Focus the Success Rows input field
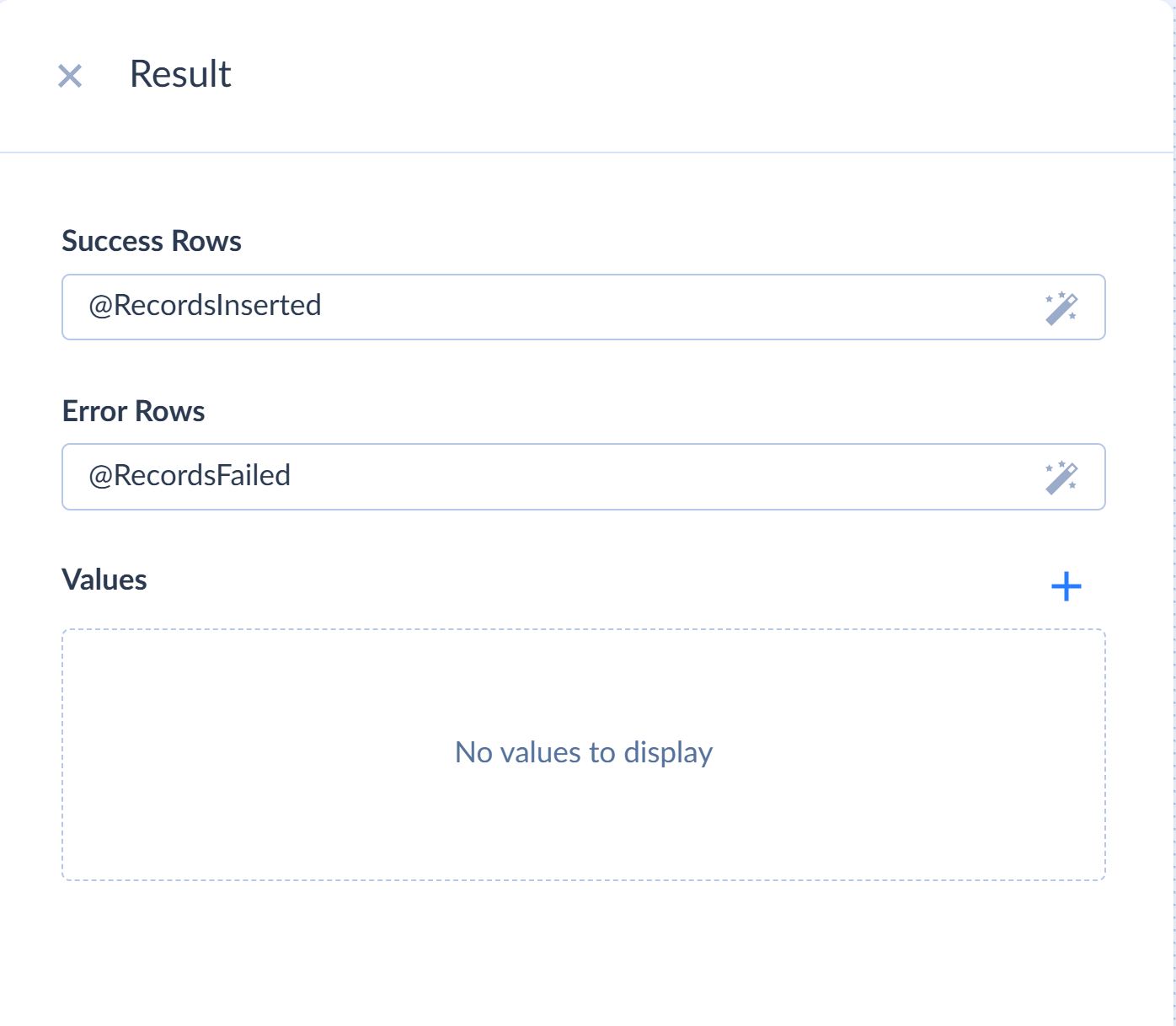Image resolution: width=1176 pixels, height=1026 pixels. (x=674, y=307)
